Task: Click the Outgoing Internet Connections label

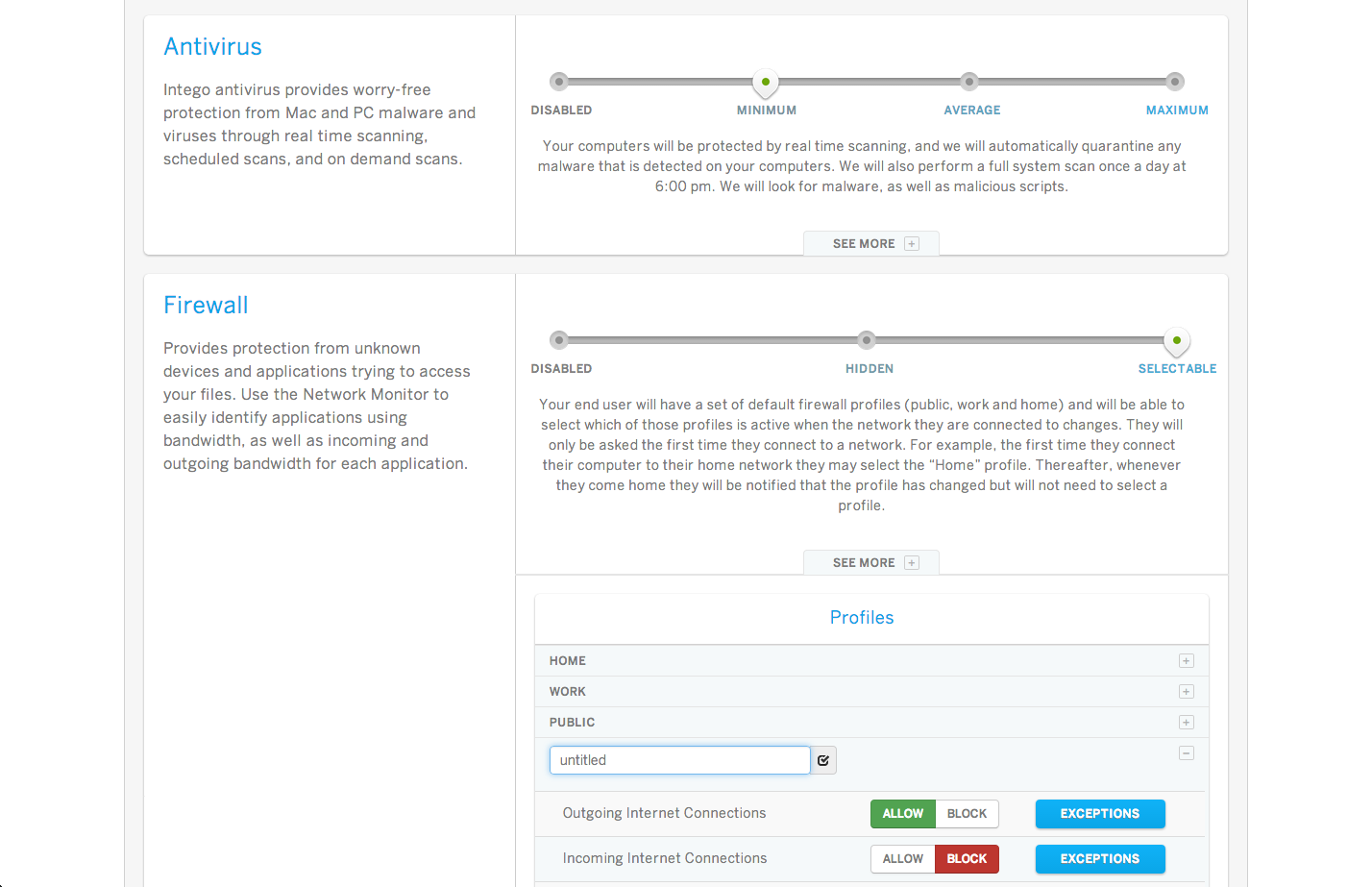Action: click(x=665, y=814)
